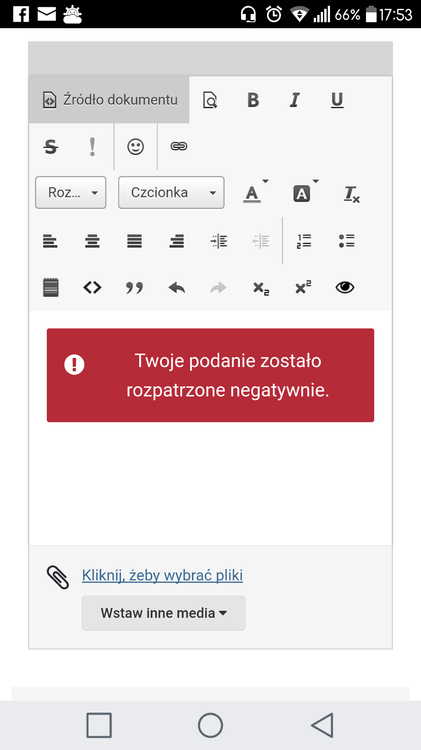Toggle the preview eye icon
Screen dimensions: 421x750
pos(345,287)
